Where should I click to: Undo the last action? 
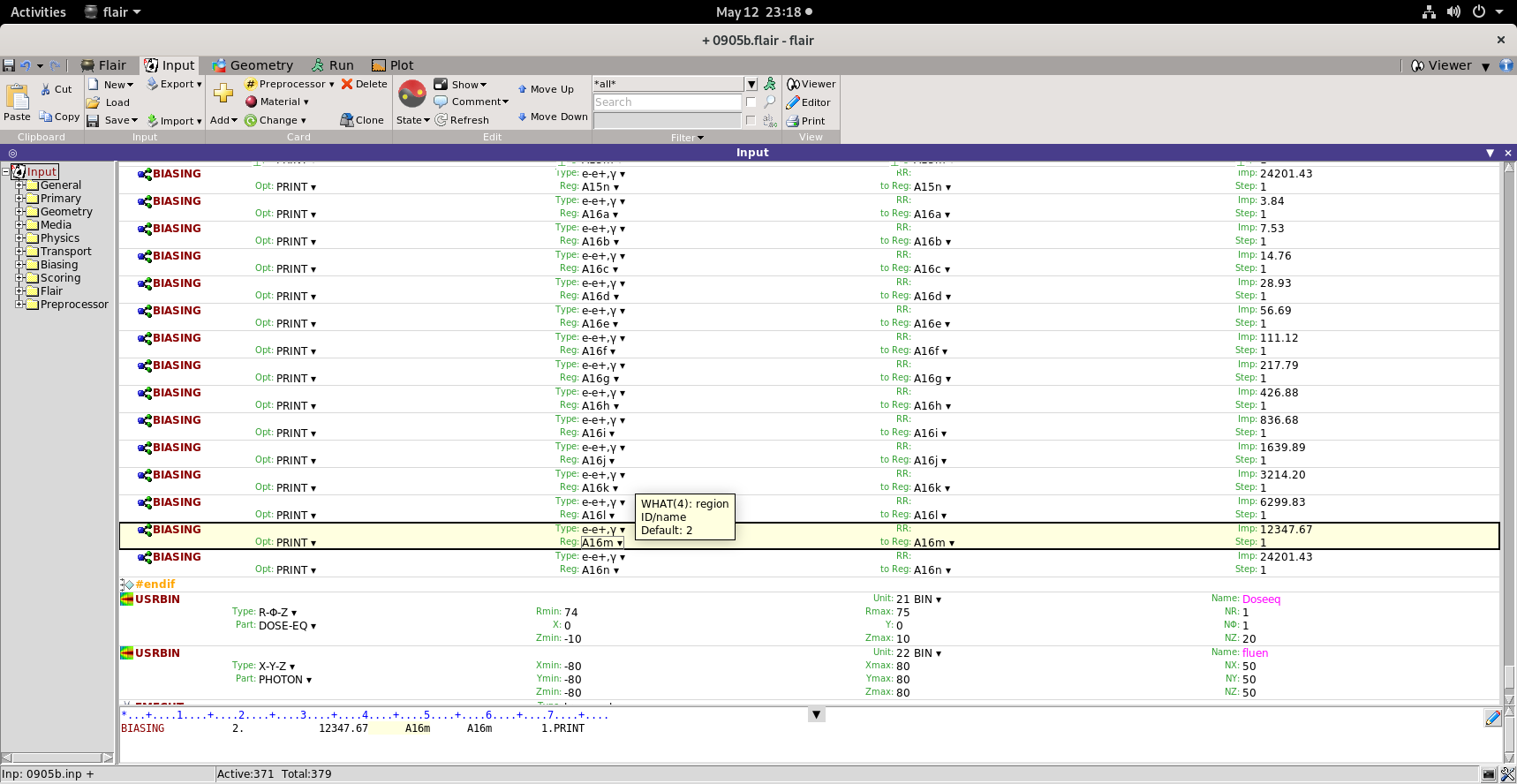(x=26, y=65)
